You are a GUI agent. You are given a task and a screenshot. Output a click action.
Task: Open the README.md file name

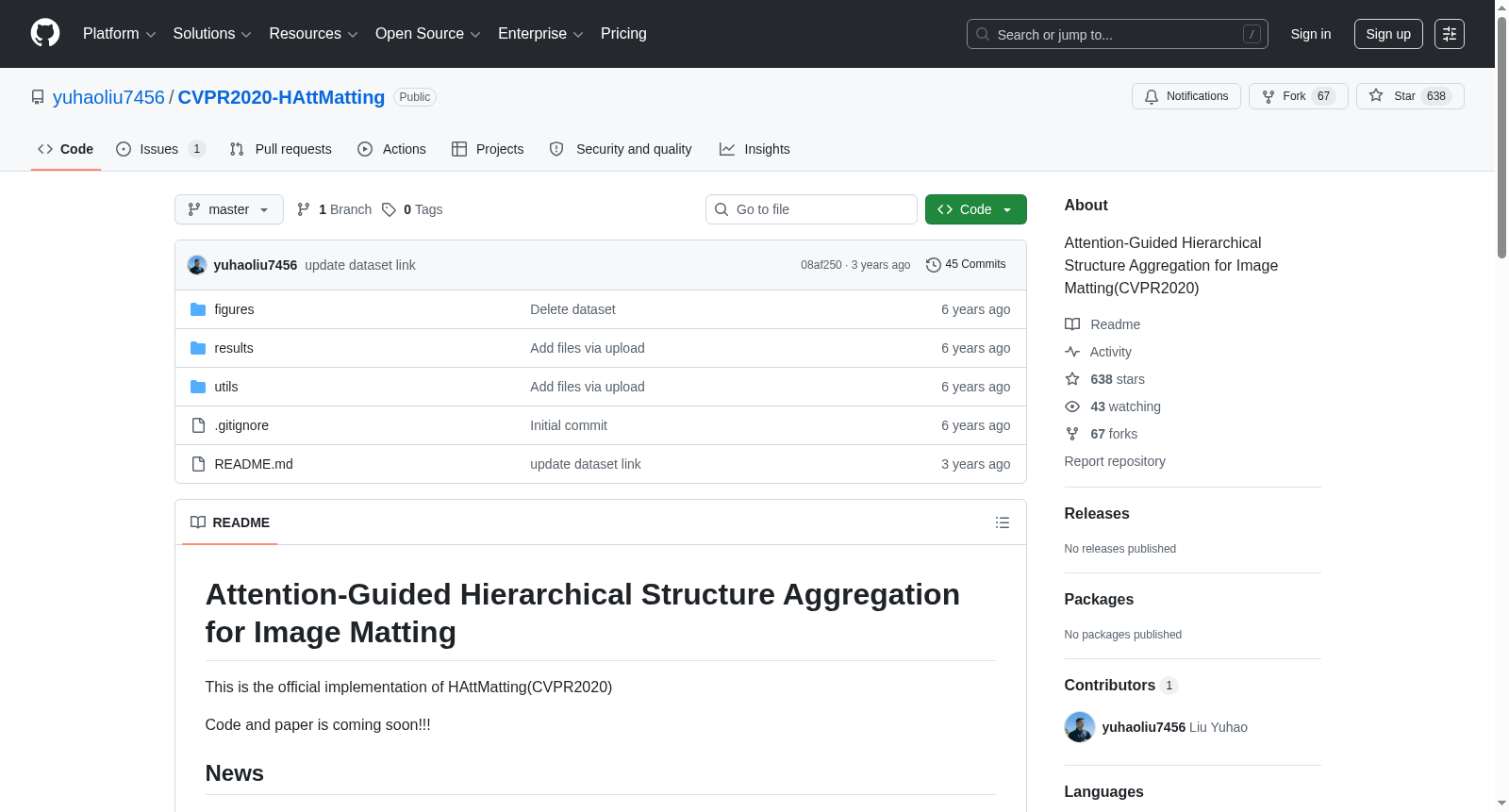[254, 464]
